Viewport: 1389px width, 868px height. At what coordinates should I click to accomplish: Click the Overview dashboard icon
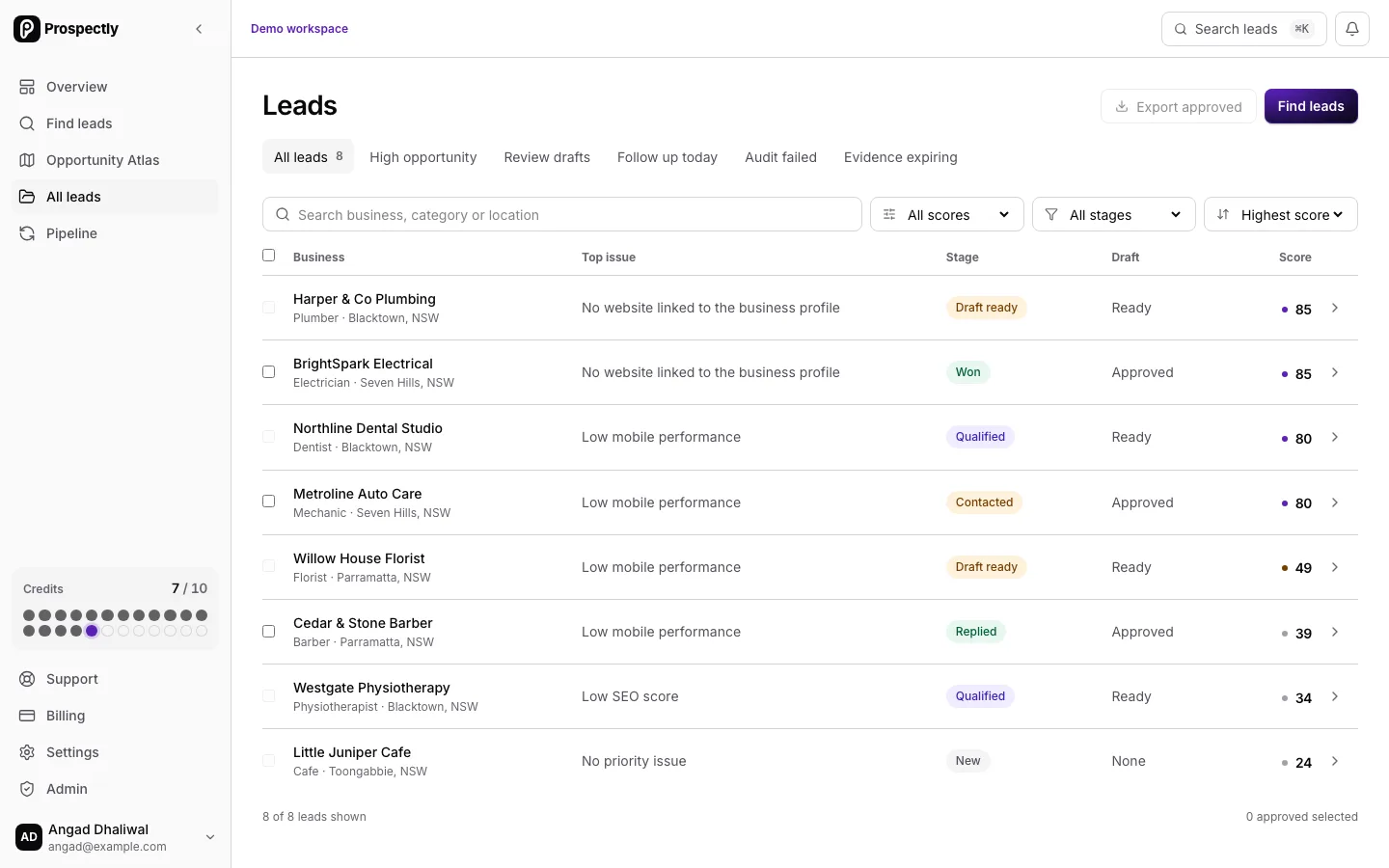click(27, 87)
